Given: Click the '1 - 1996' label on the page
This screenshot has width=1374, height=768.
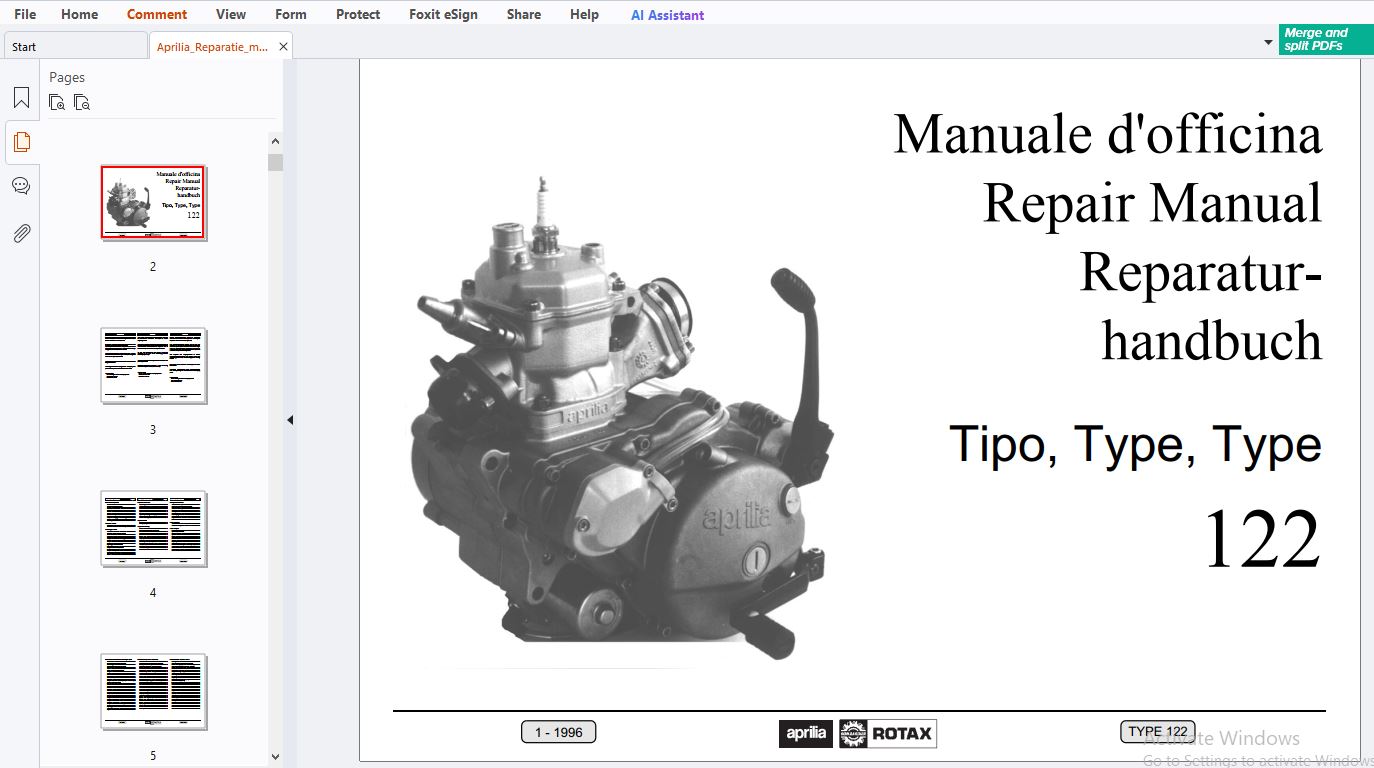Looking at the screenshot, I should tap(559, 732).
